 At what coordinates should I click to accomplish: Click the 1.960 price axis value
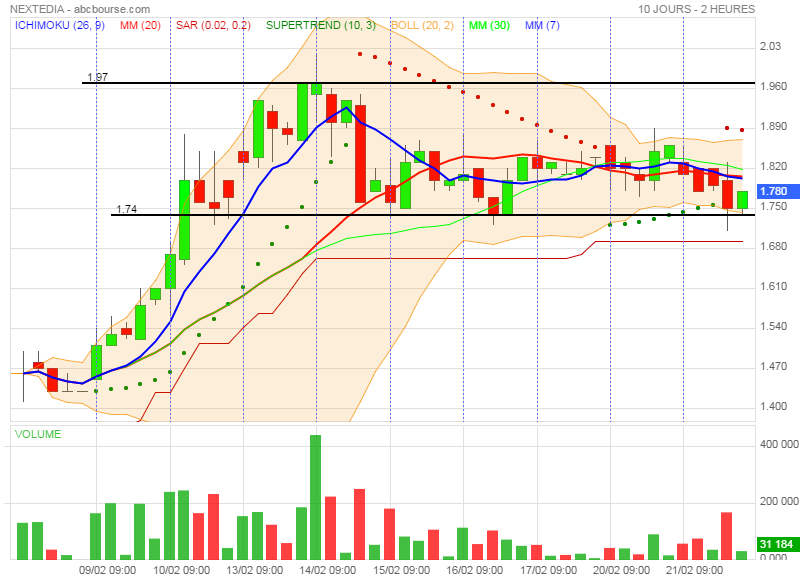tap(773, 86)
